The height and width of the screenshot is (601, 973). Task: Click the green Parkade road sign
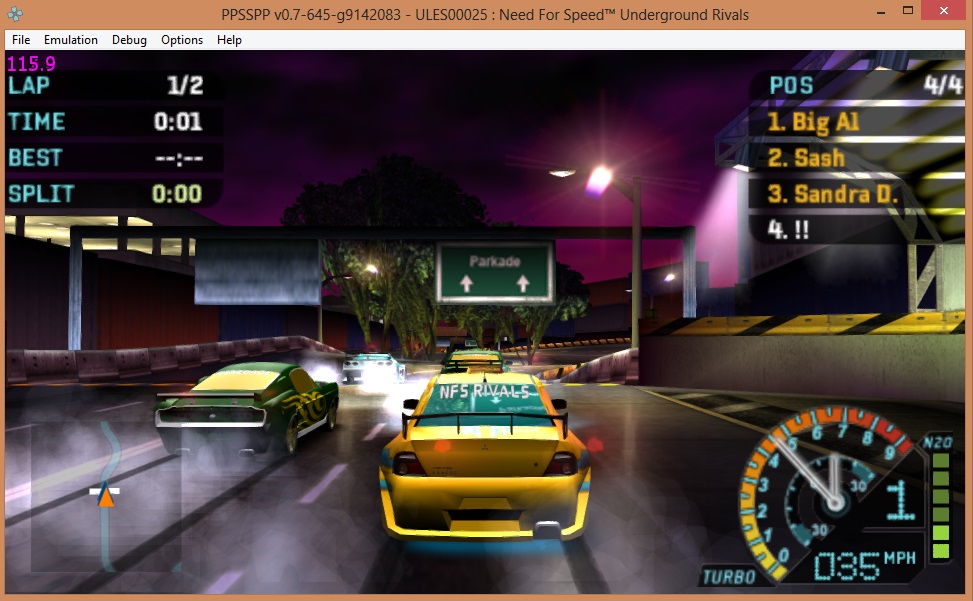point(495,270)
